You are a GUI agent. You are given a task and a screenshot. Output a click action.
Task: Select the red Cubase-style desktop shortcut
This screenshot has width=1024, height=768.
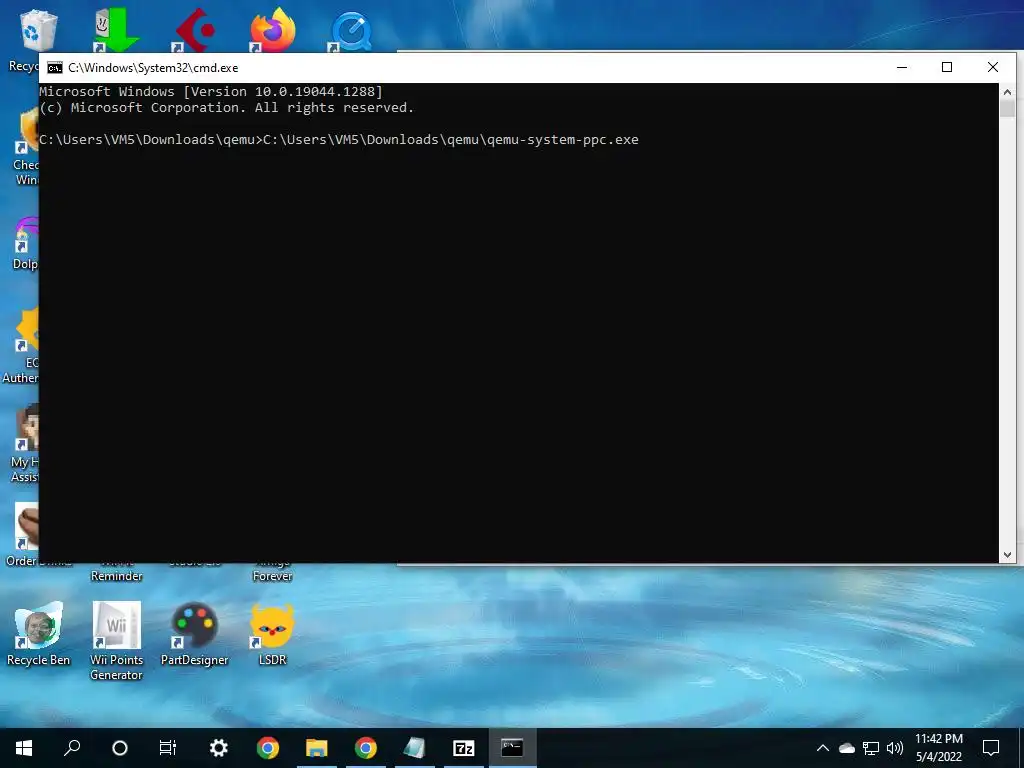tap(195, 30)
